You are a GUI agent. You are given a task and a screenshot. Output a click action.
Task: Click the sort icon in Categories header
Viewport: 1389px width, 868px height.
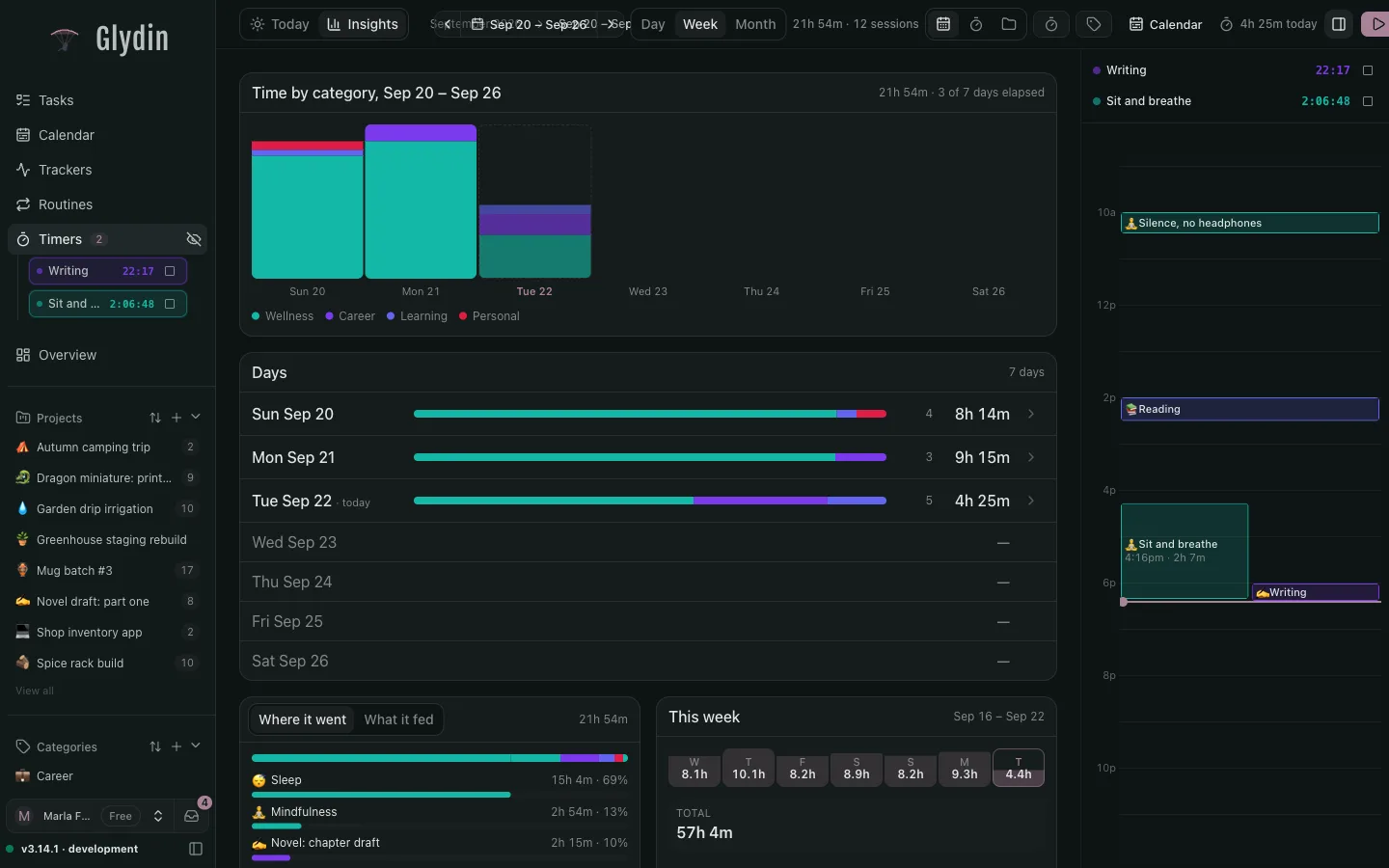point(155,746)
